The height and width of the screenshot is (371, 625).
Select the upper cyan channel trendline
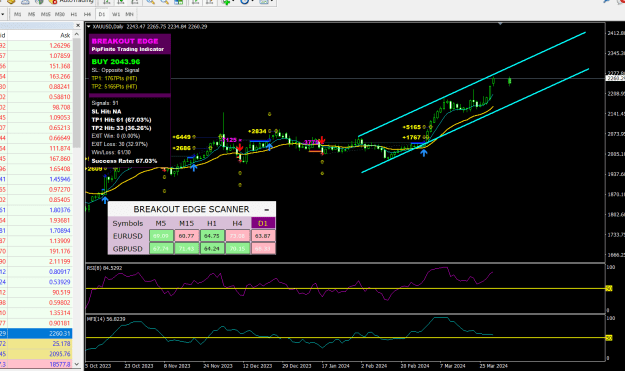pyautogui.click(x=472, y=84)
